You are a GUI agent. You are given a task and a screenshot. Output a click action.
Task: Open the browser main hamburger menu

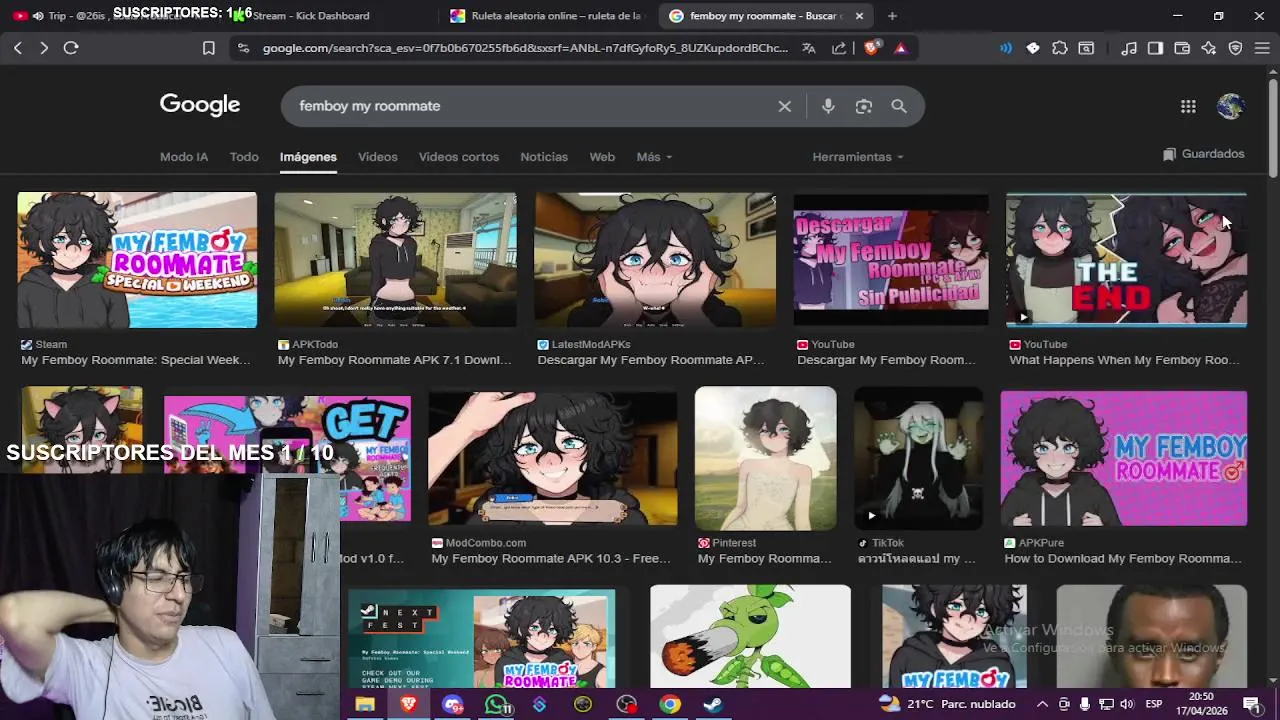[1262, 48]
